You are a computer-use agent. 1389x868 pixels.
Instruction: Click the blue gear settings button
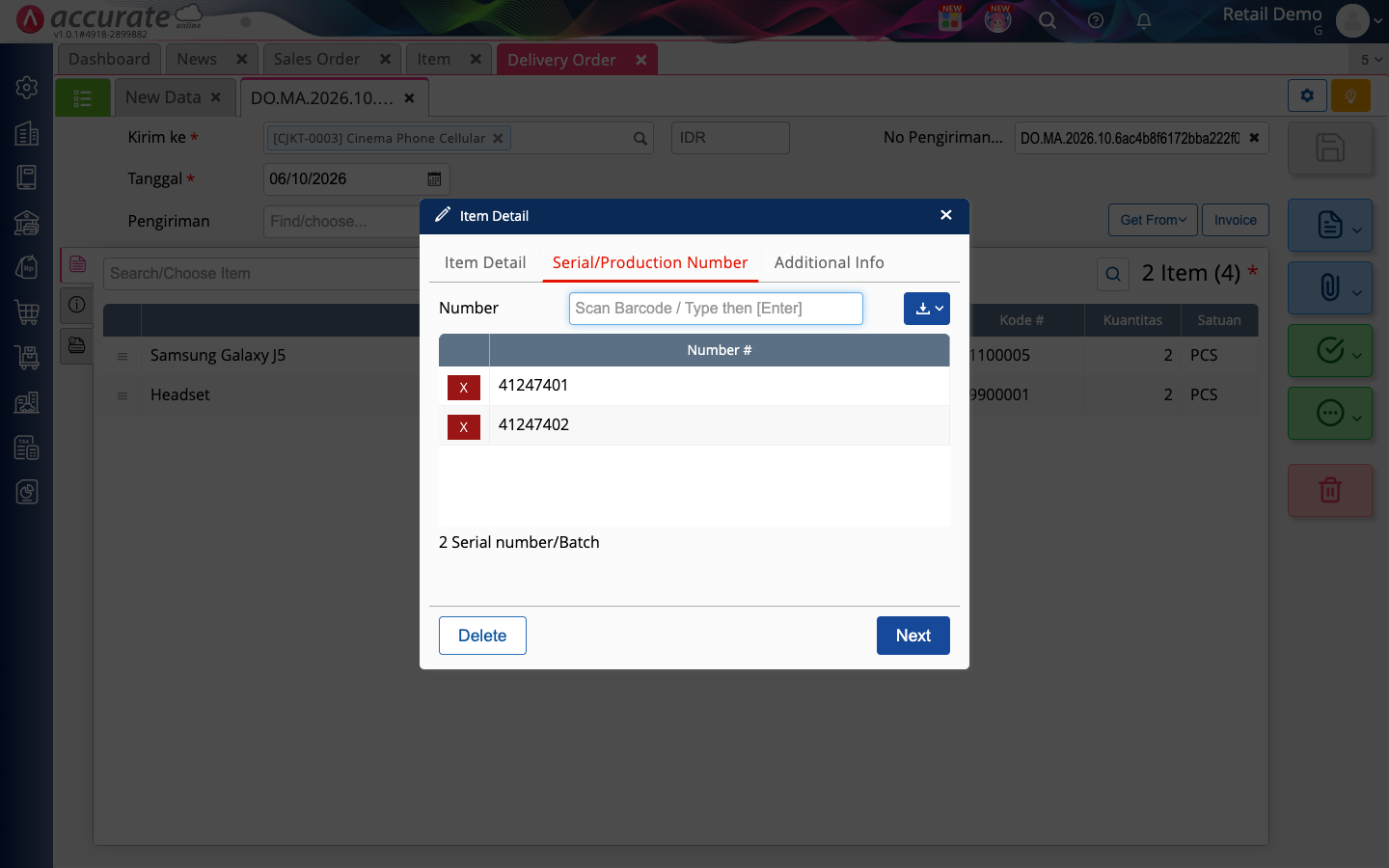(1307, 95)
